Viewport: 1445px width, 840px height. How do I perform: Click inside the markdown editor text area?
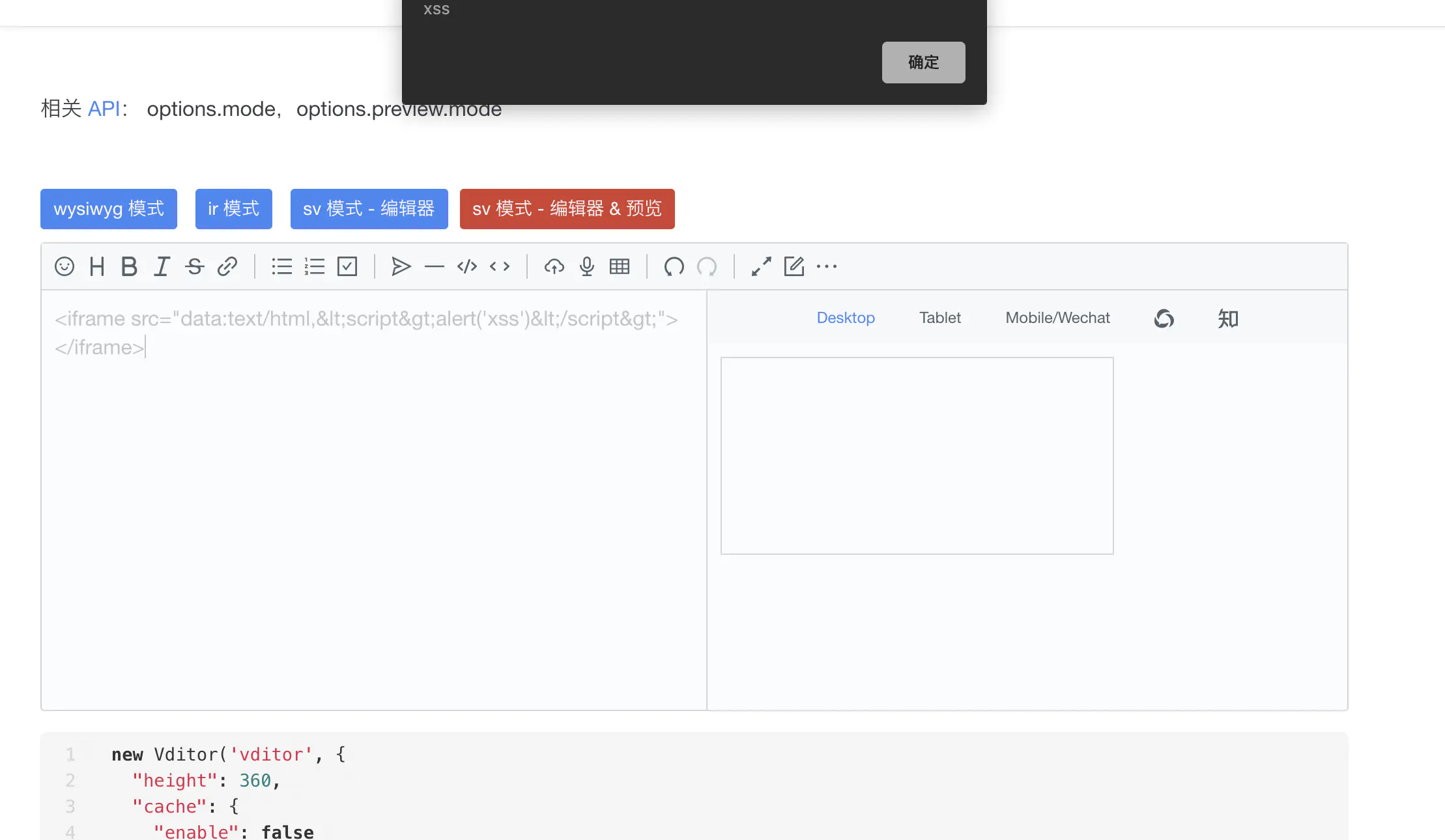click(373, 508)
